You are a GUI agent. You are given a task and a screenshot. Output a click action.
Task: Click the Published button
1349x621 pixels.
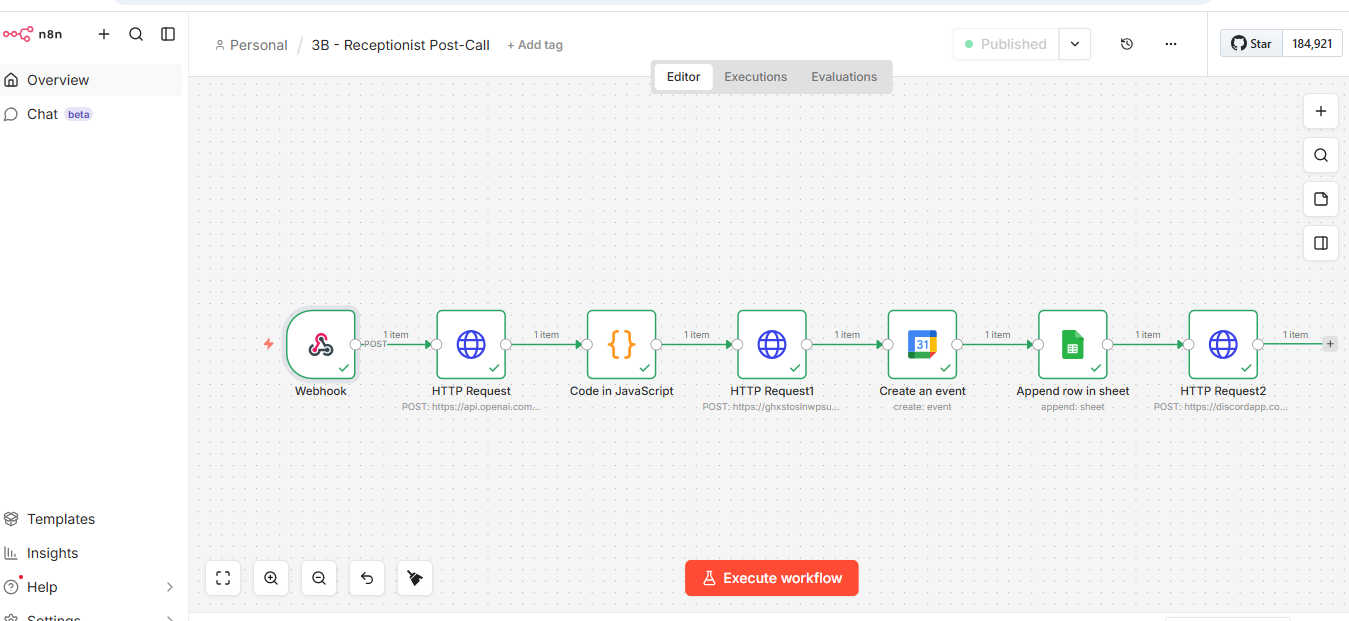(x=1005, y=44)
